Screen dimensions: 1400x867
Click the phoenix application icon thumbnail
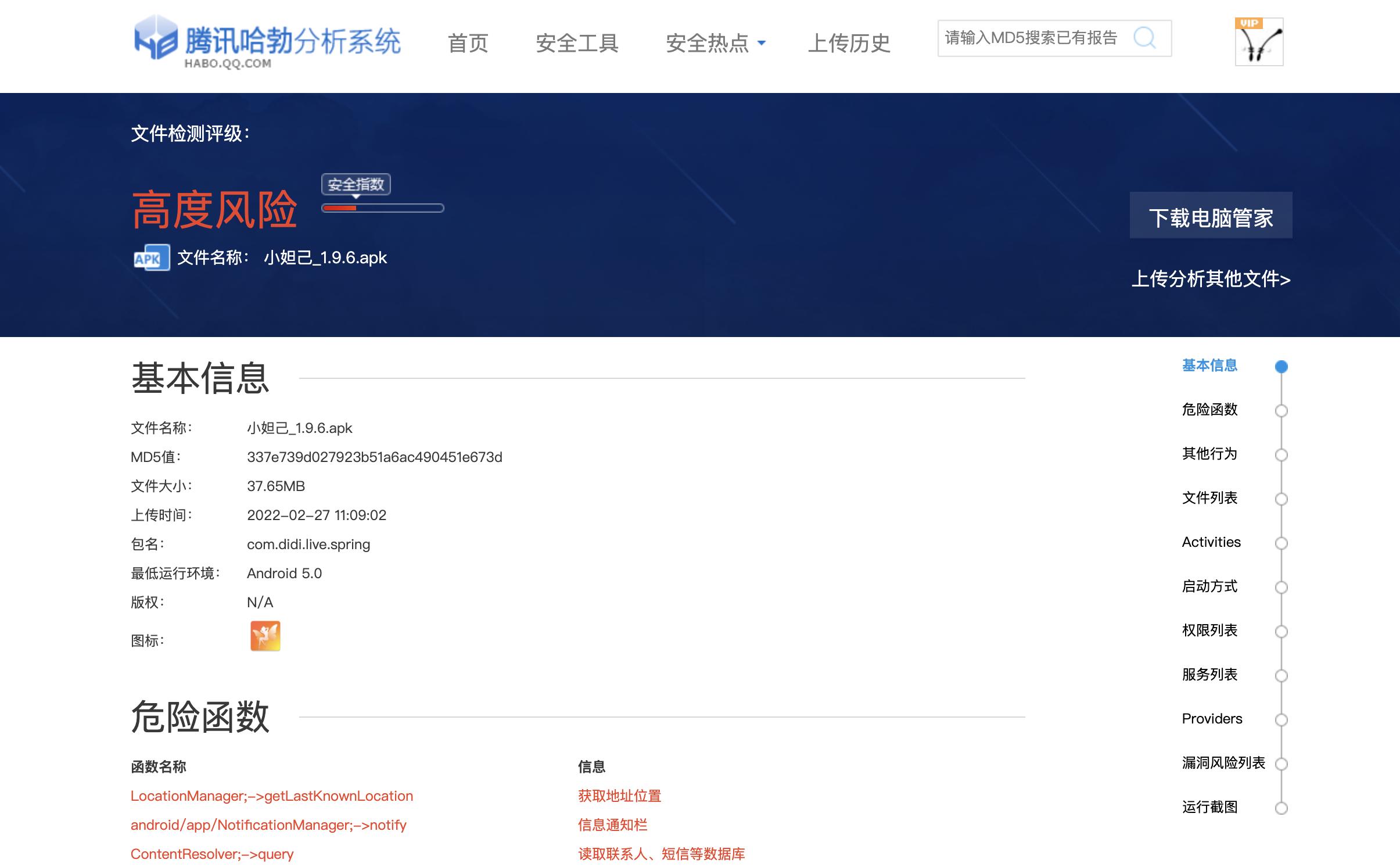coord(266,636)
